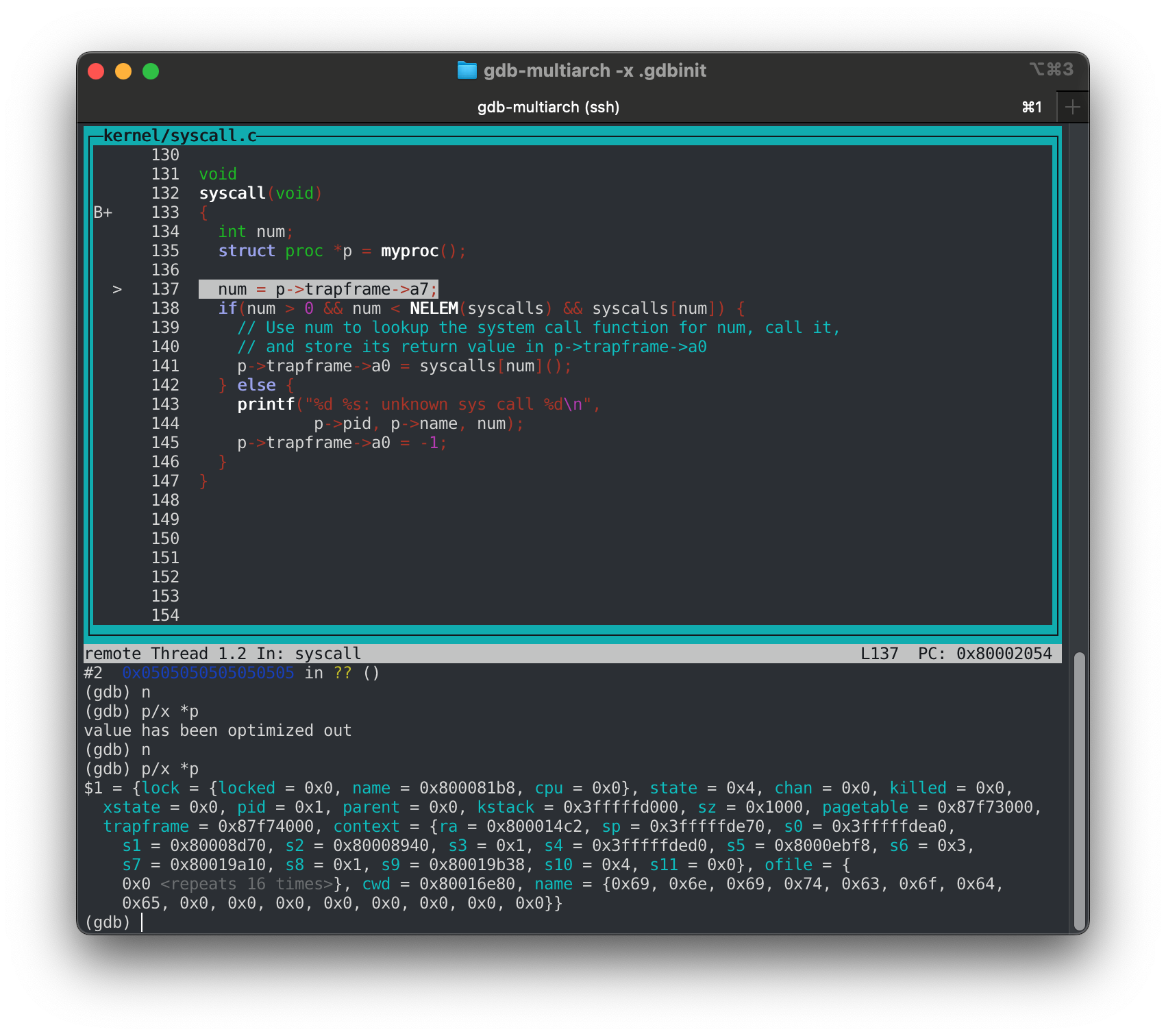Click the green full-screen traffic light
Screen dimensions: 1166x1036
pyautogui.click(x=151, y=71)
